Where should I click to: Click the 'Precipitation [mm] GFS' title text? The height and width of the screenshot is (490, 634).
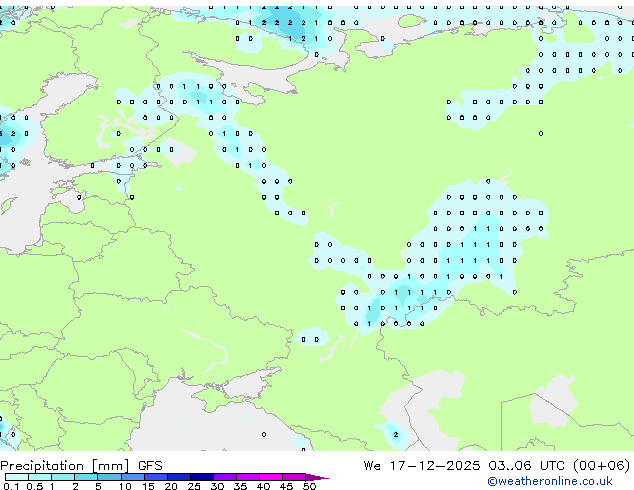pos(81,466)
